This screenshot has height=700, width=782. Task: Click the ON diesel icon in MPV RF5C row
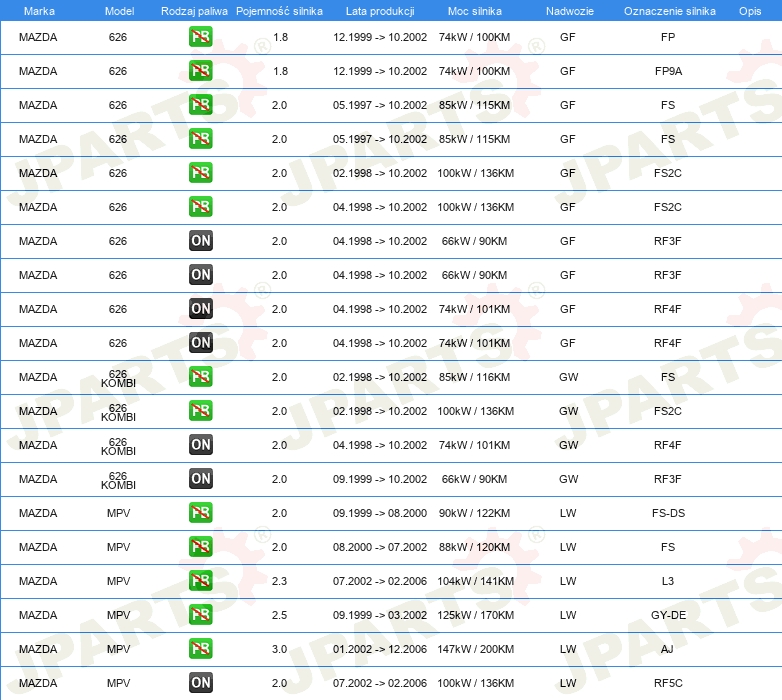pyautogui.click(x=200, y=683)
